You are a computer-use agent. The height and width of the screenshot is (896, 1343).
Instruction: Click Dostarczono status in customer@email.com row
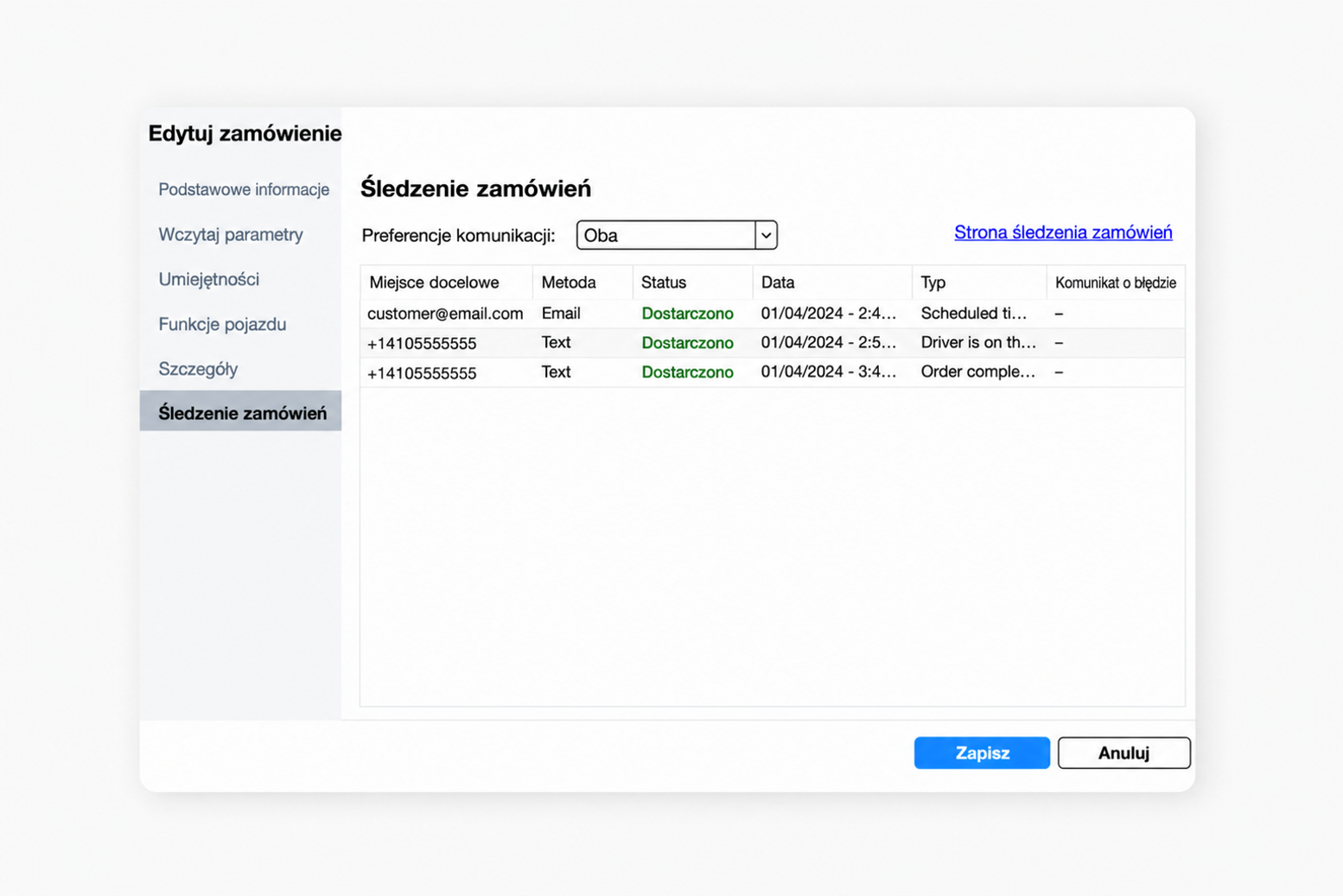click(687, 314)
